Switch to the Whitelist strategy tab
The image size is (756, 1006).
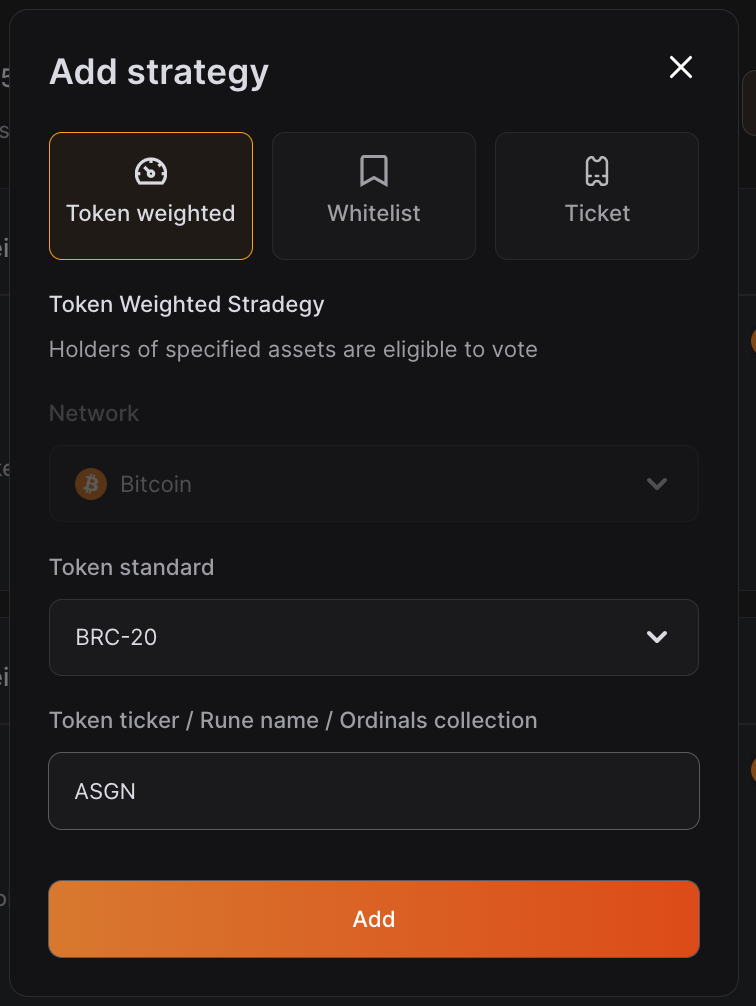coord(374,196)
